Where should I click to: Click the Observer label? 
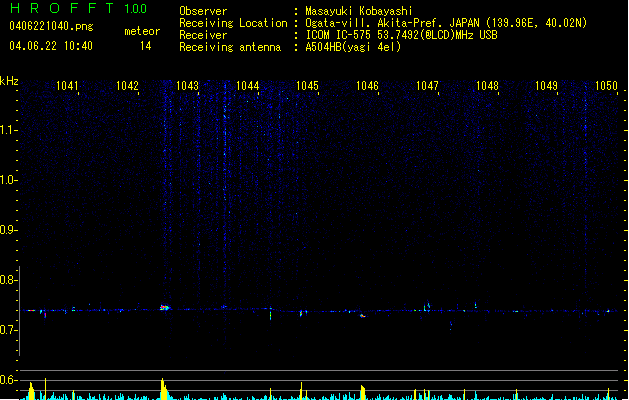(203, 11)
